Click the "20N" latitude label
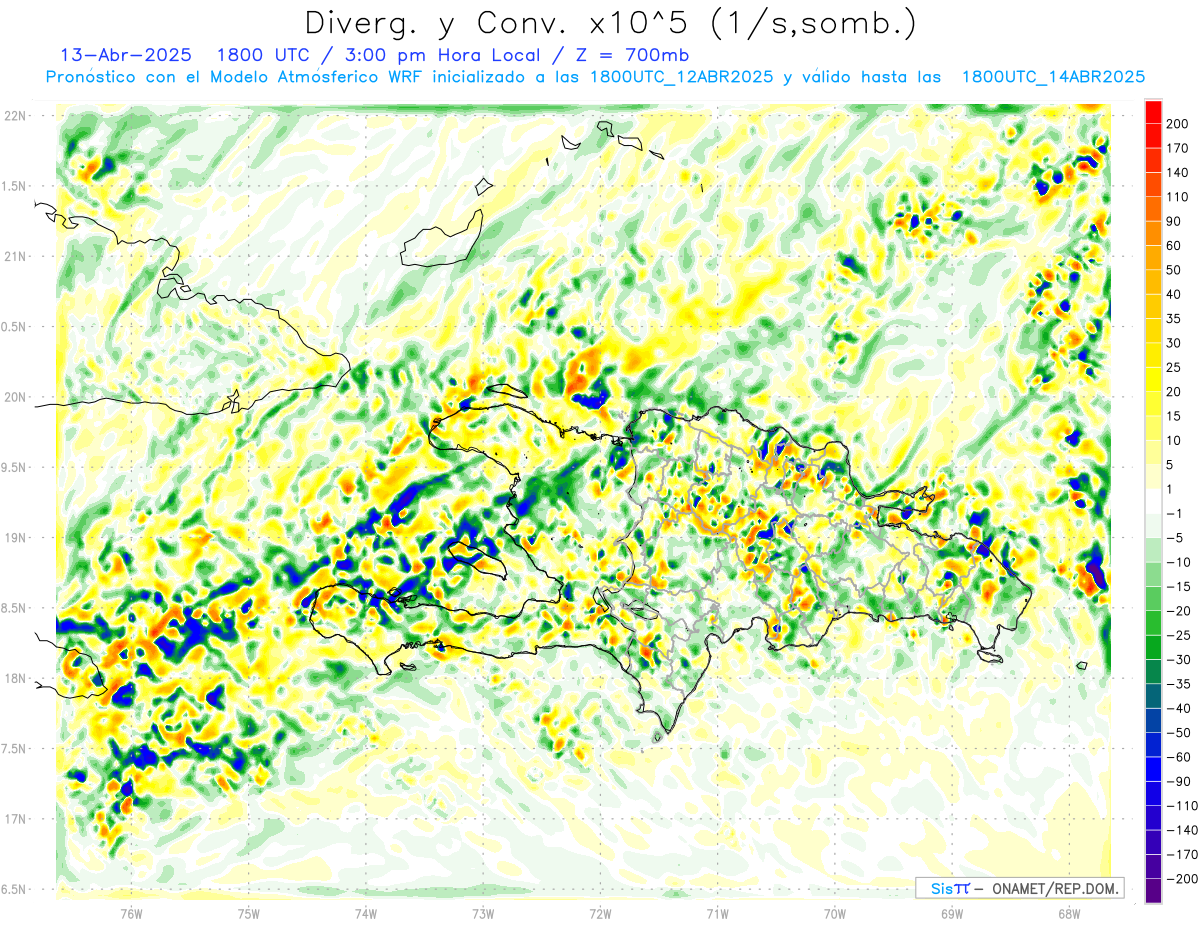The height and width of the screenshot is (927, 1200). tap(14, 397)
